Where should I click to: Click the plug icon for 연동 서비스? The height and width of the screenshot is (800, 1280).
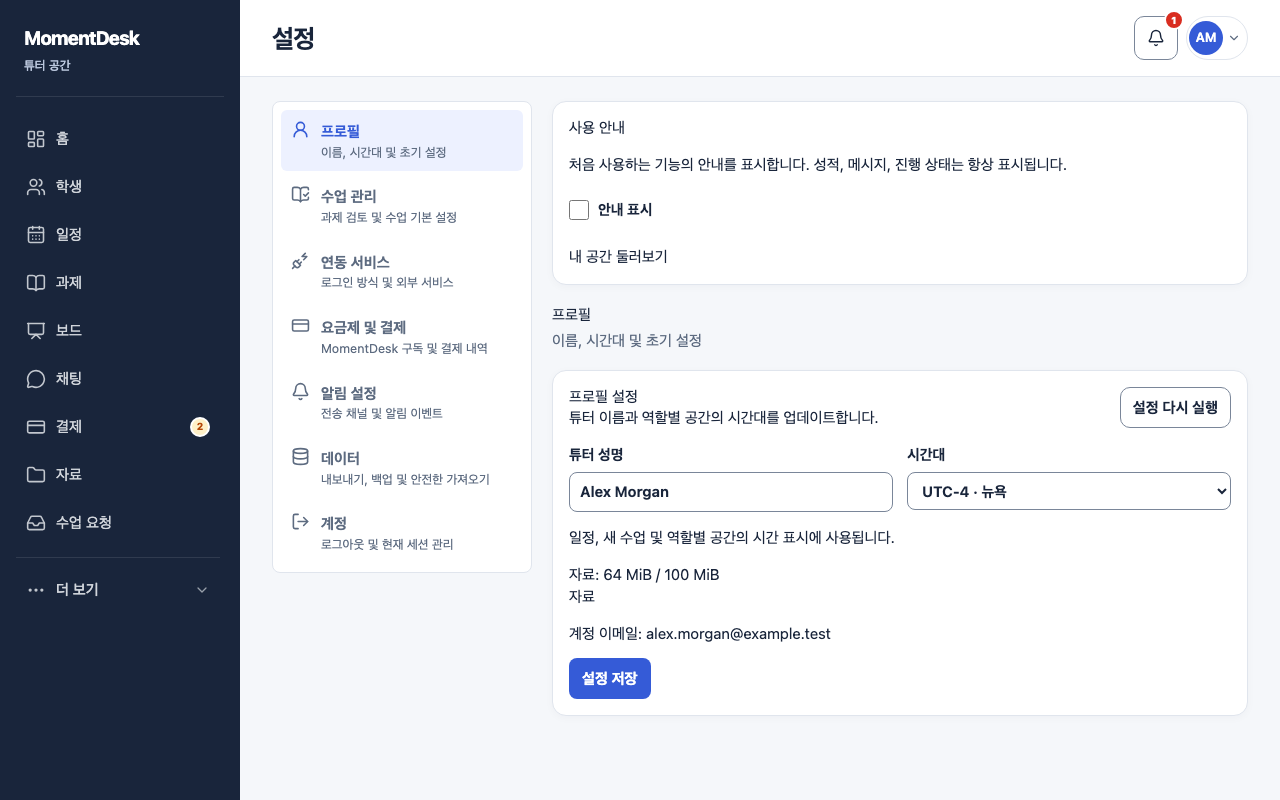click(x=300, y=261)
